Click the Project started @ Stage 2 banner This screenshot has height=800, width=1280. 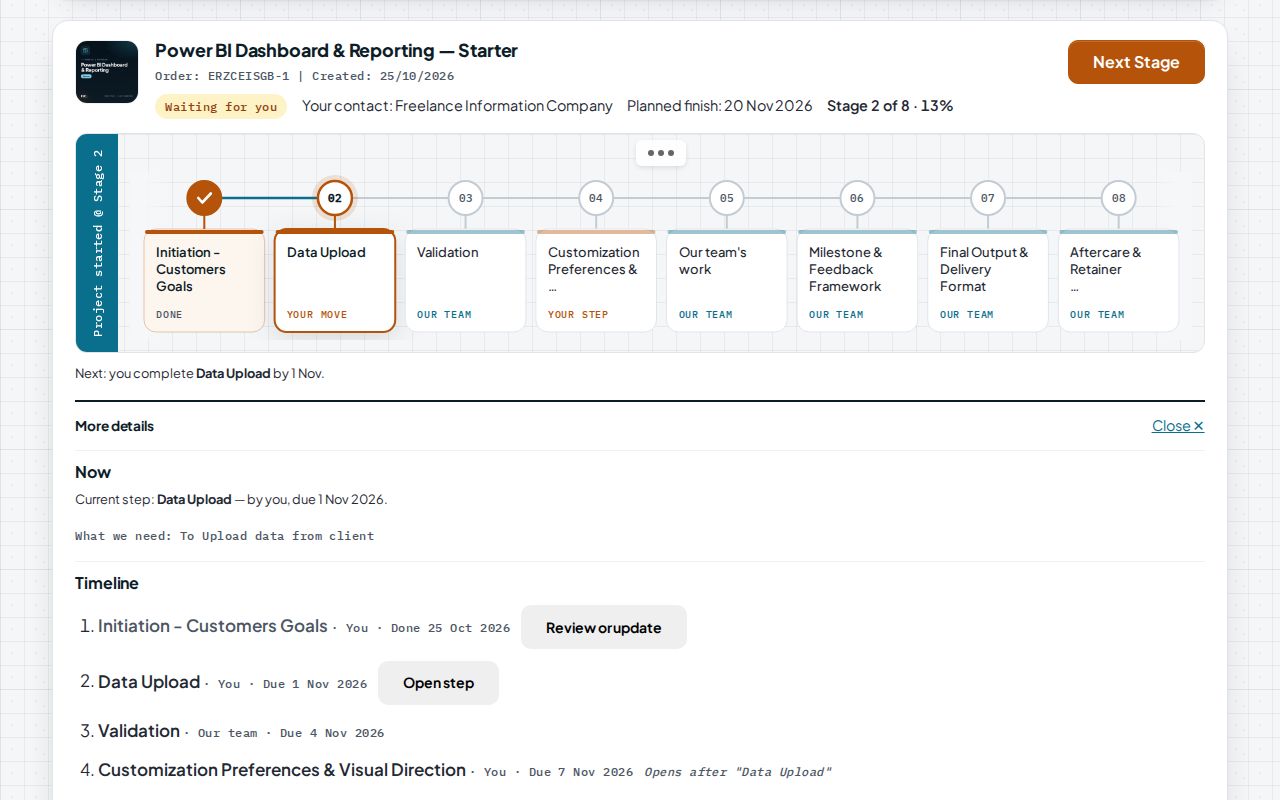97,243
